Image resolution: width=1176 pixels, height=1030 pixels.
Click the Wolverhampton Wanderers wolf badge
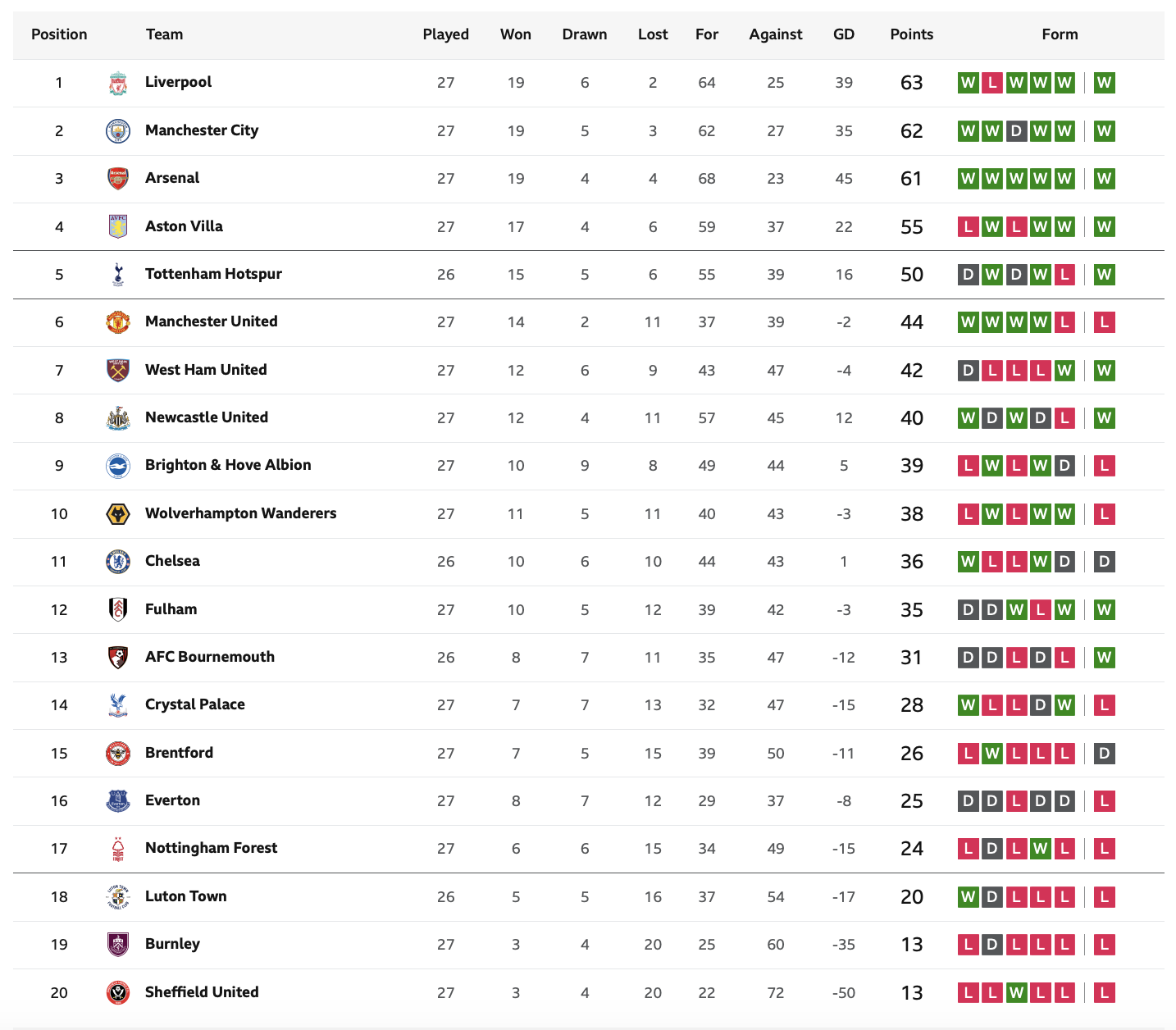[118, 514]
